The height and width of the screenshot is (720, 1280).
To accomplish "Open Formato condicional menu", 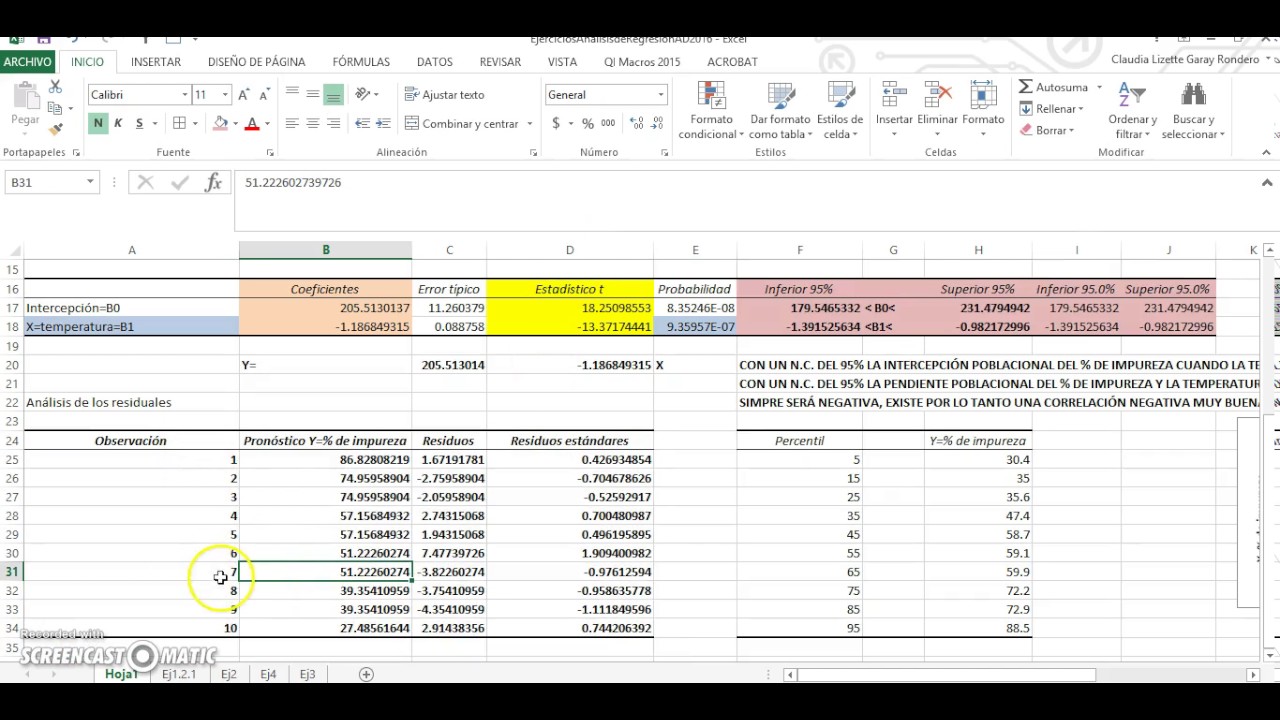I will click(712, 111).
